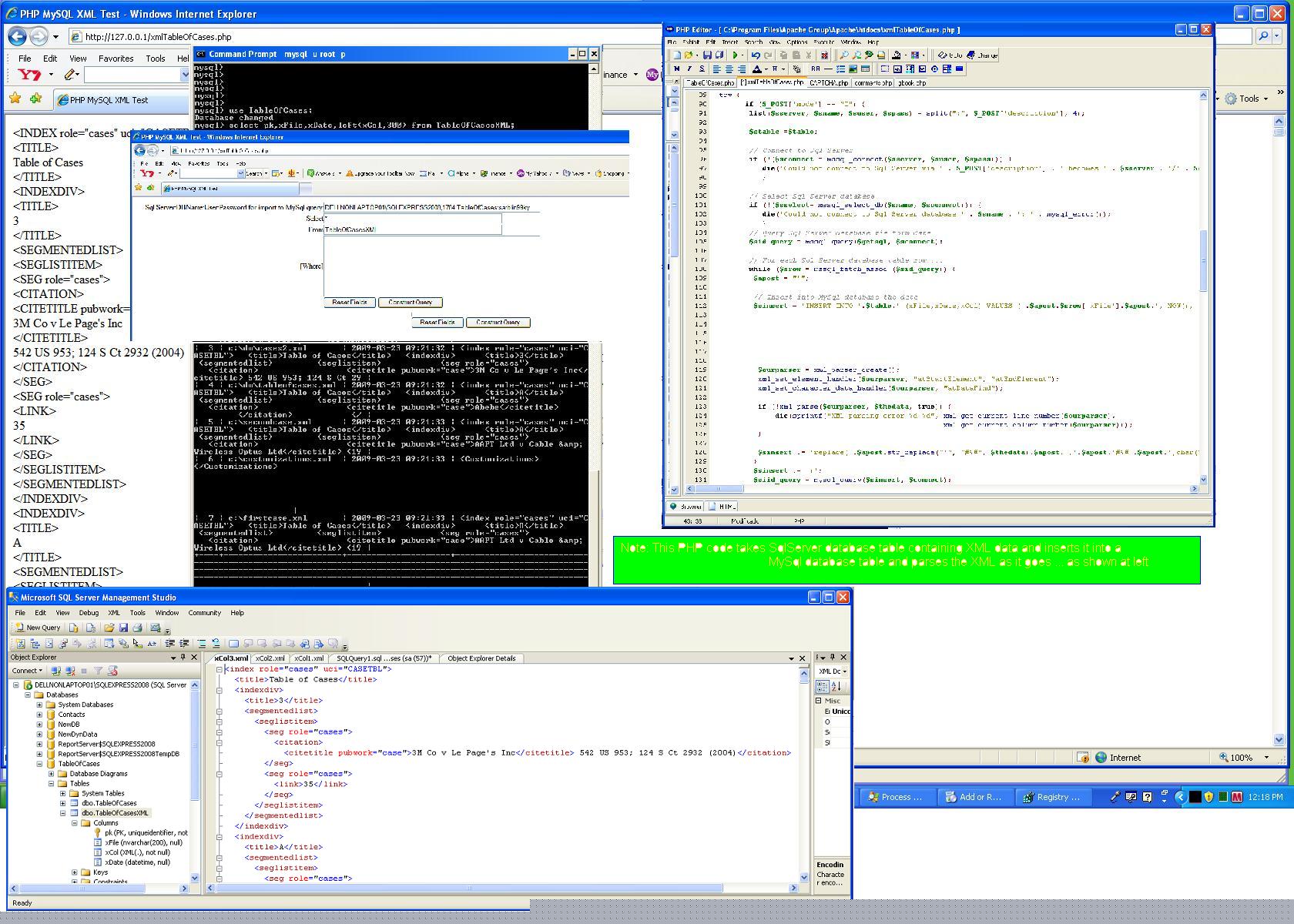The image size is (1294, 924).
Task: Click taskbar clock showing 12:18 PM
Action: (x=1265, y=798)
